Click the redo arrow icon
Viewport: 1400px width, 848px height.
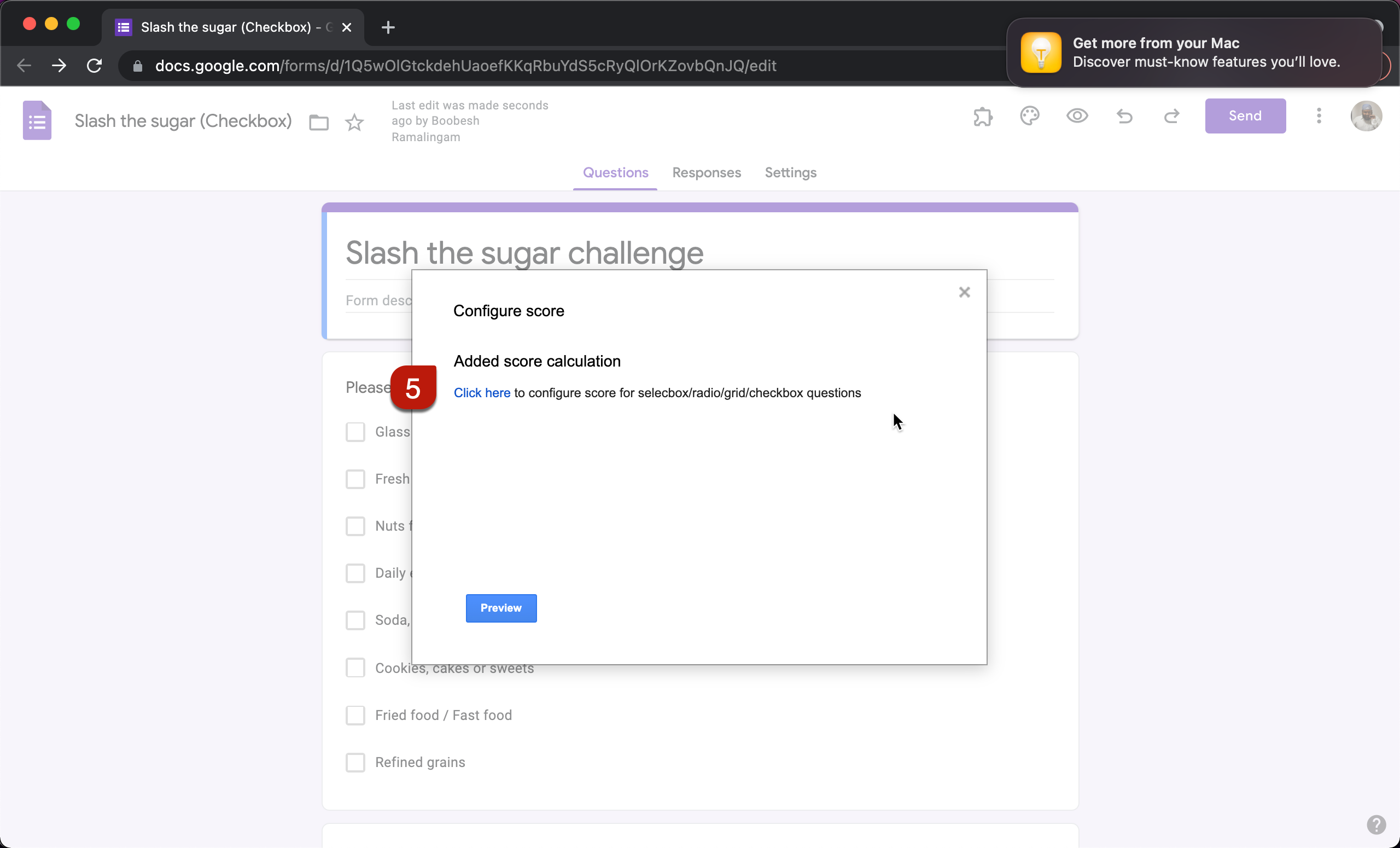1171,117
